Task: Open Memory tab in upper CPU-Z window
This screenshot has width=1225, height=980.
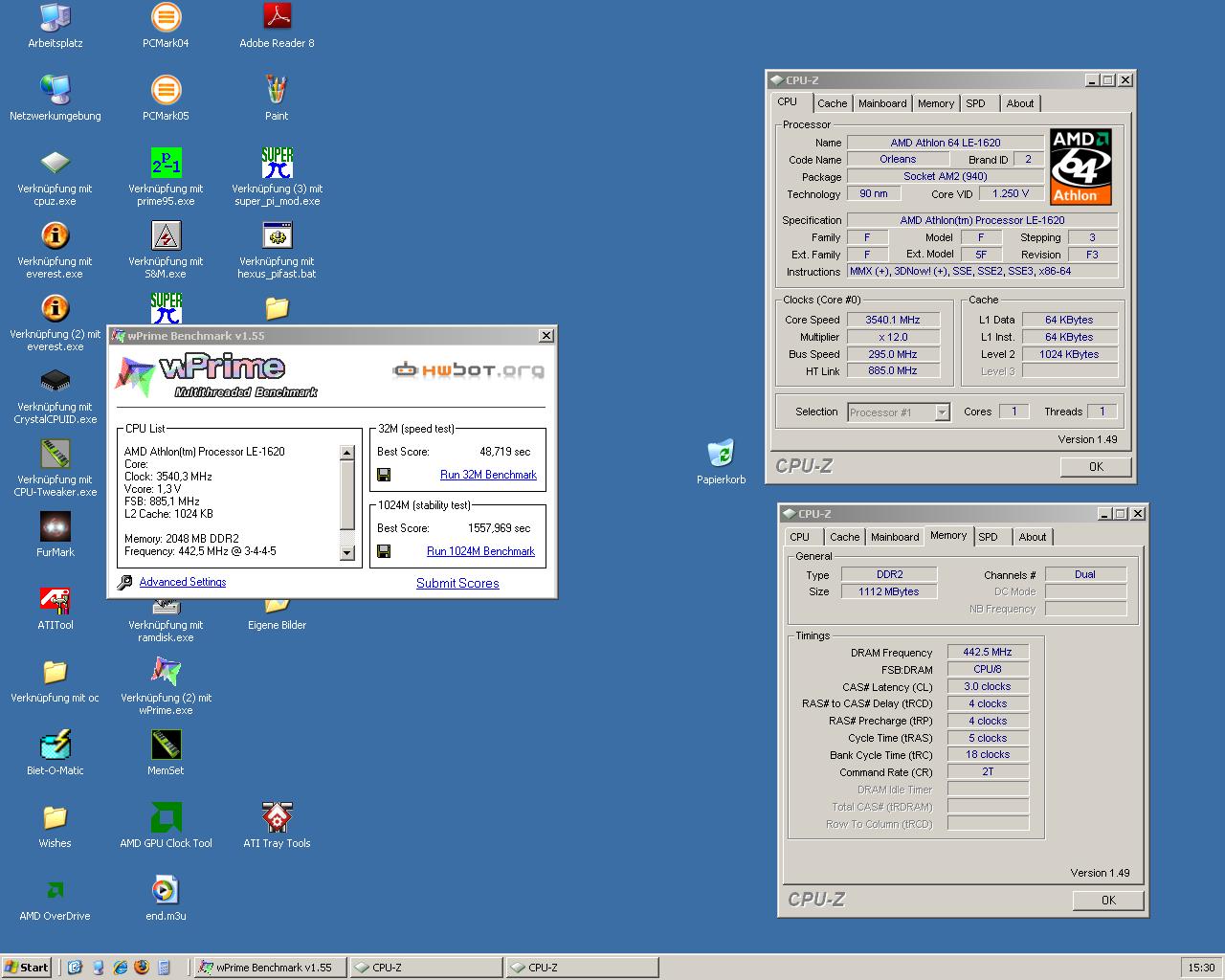Action: pos(935,103)
